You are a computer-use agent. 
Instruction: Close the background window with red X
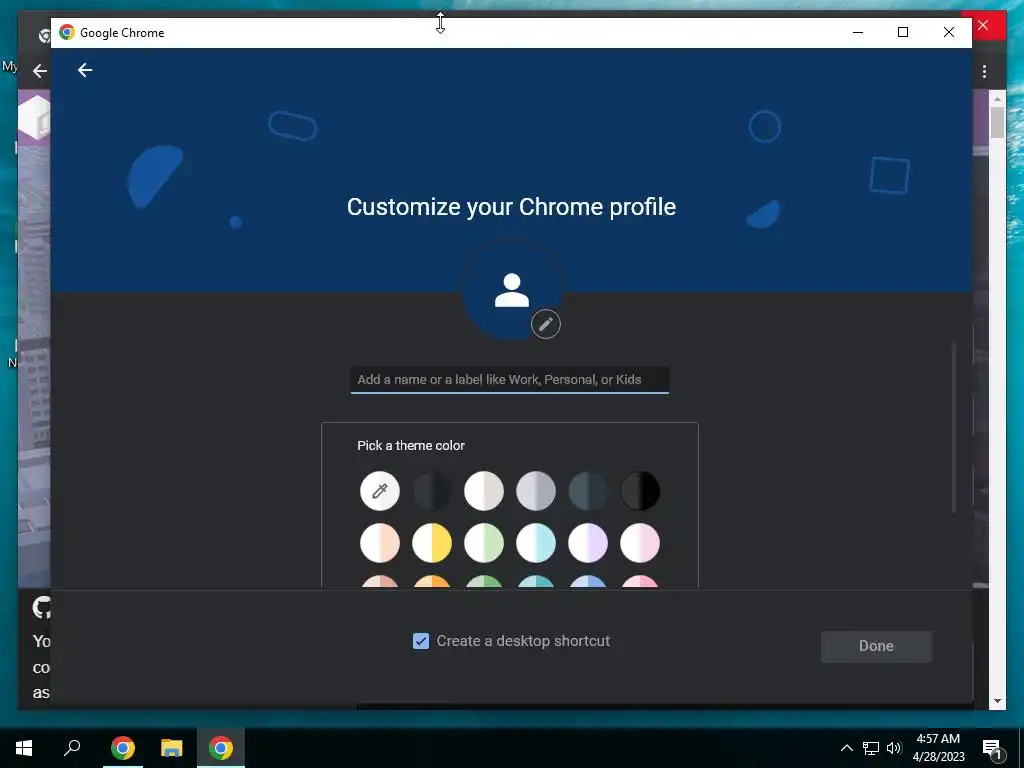(984, 25)
